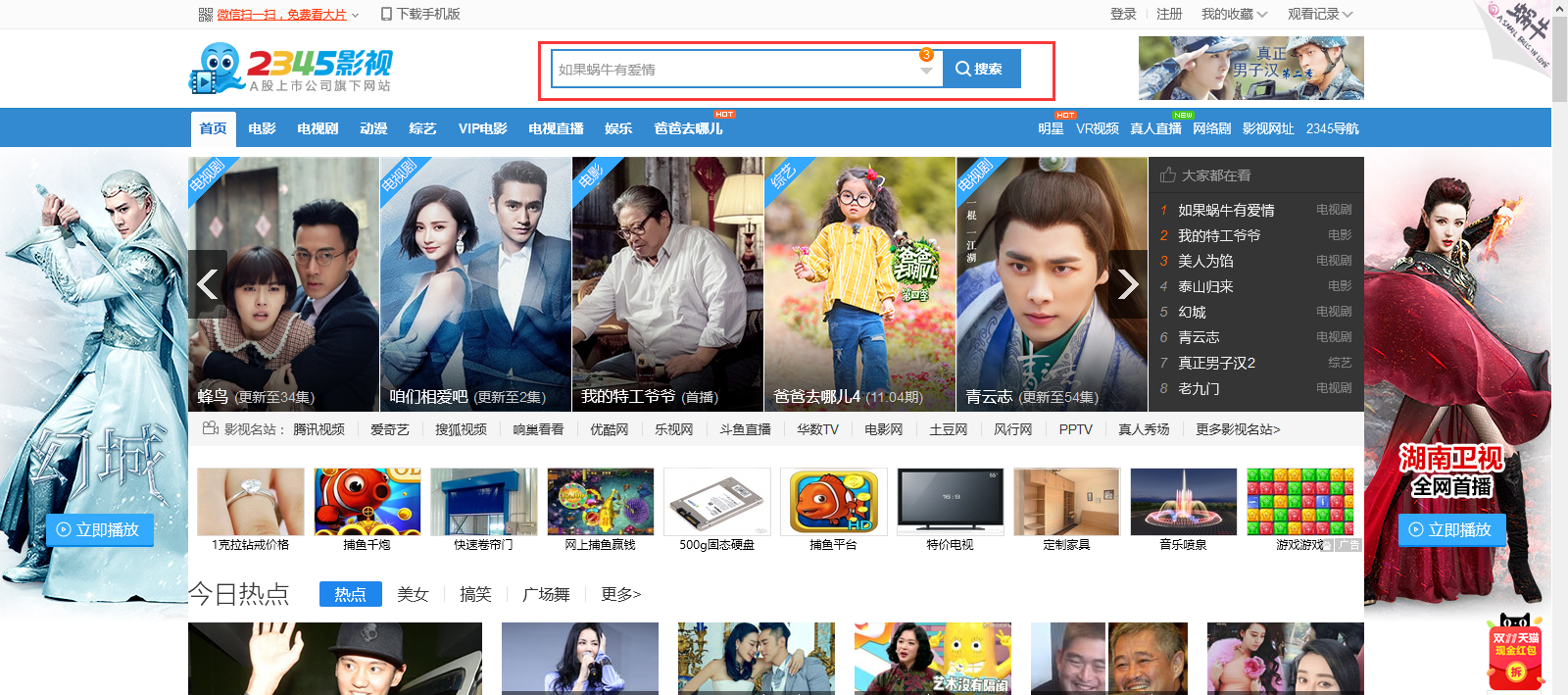Click the 下载手机版 phone icon
This screenshot has height=695, width=1568.
386,15
